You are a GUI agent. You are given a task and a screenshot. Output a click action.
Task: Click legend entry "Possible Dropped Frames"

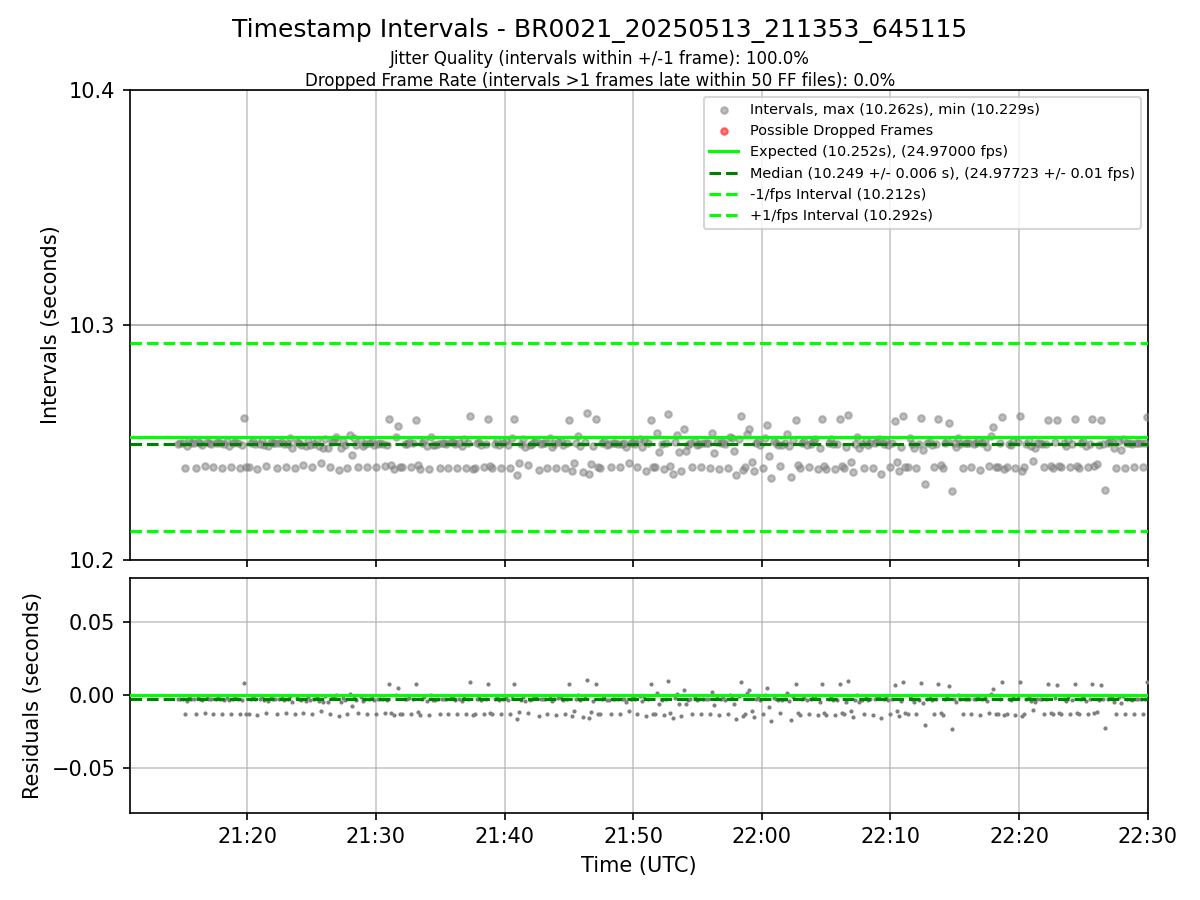pyautogui.click(x=841, y=130)
